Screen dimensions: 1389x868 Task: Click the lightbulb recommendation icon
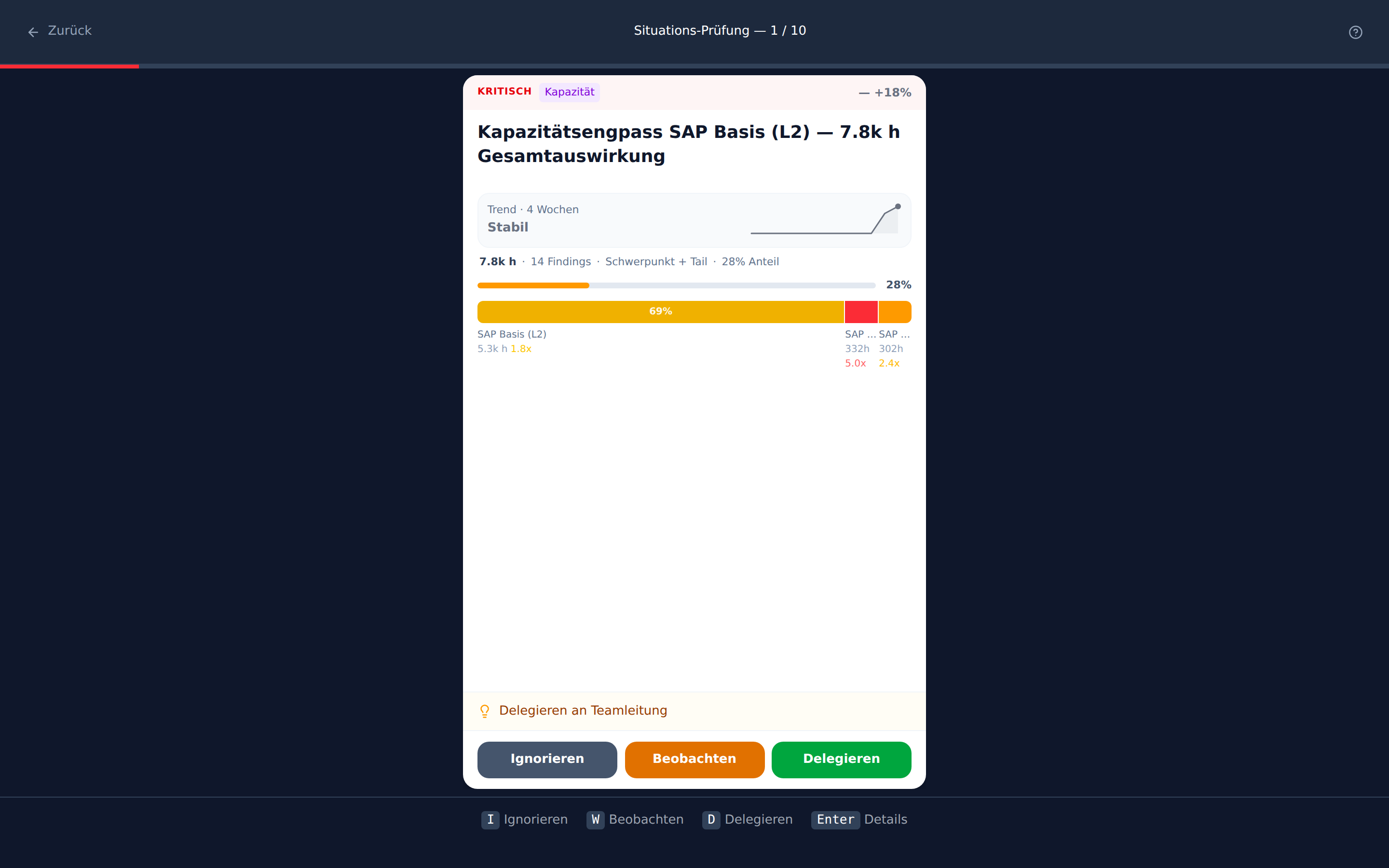484,711
